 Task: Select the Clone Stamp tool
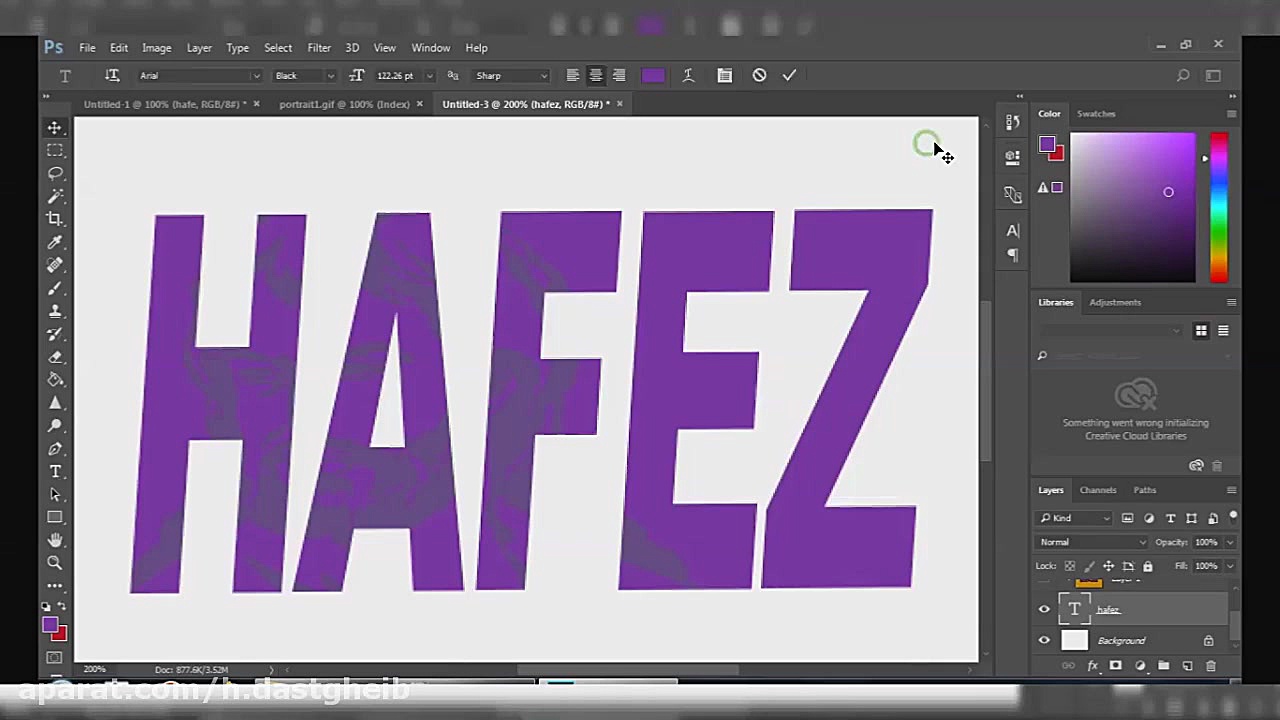[x=55, y=311]
